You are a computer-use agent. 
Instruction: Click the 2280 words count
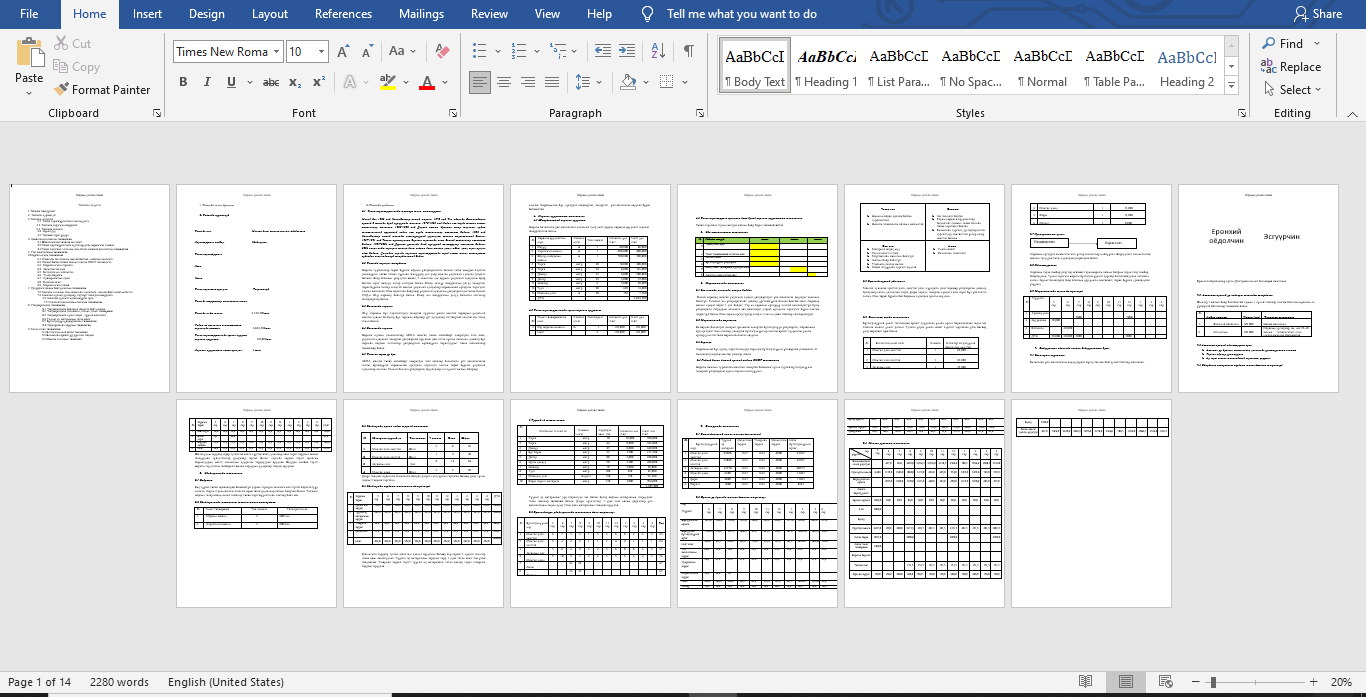[119, 682]
